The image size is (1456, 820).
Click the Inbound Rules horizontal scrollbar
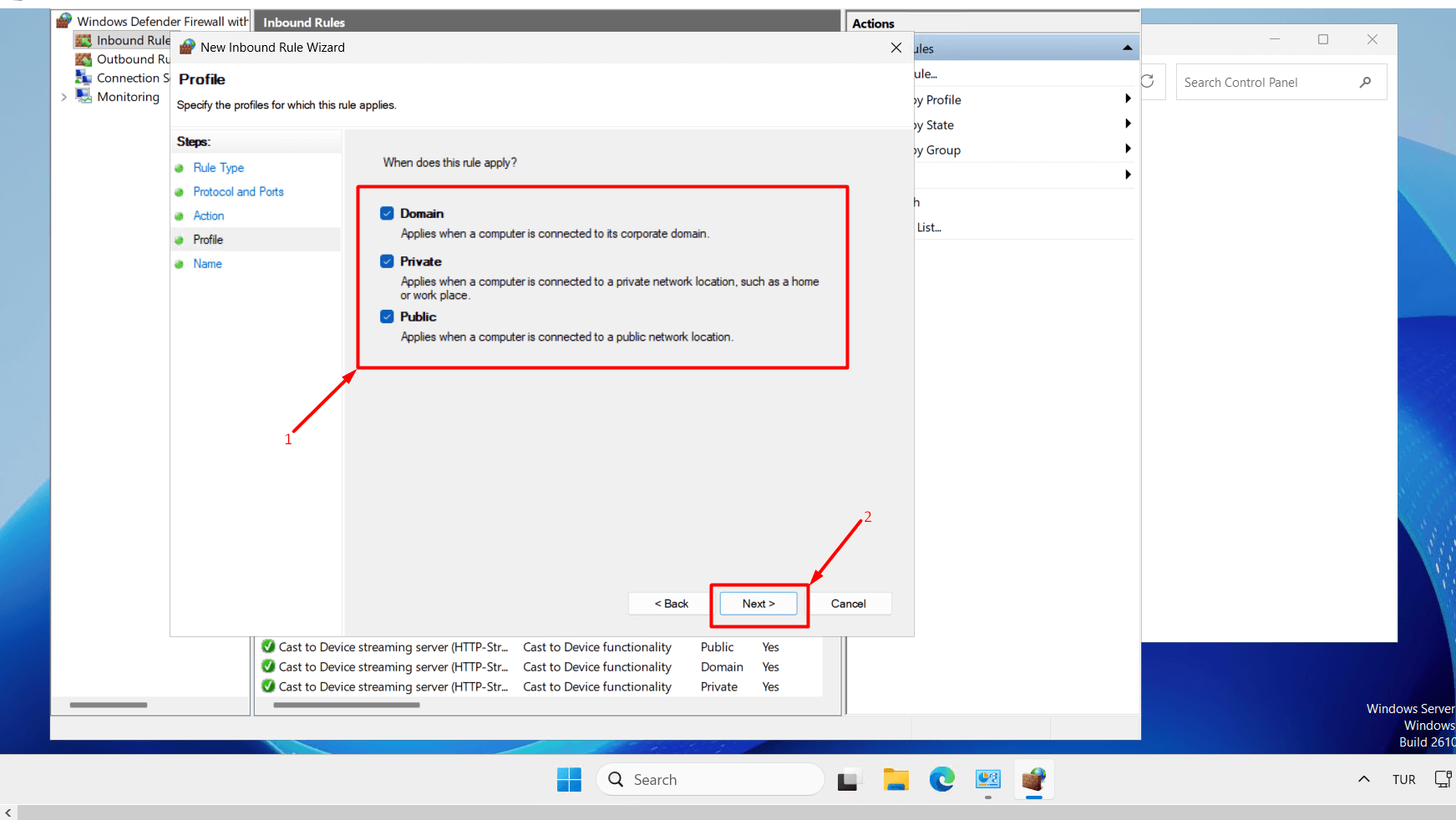tap(347, 706)
